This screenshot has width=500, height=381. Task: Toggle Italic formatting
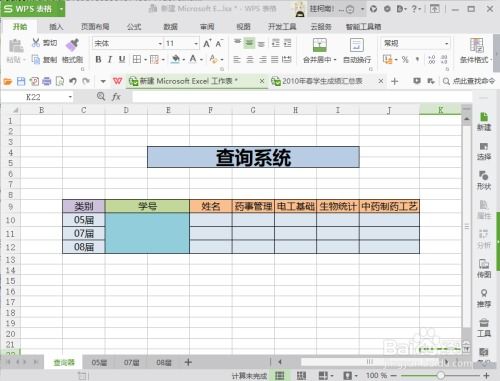pos(110,59)
